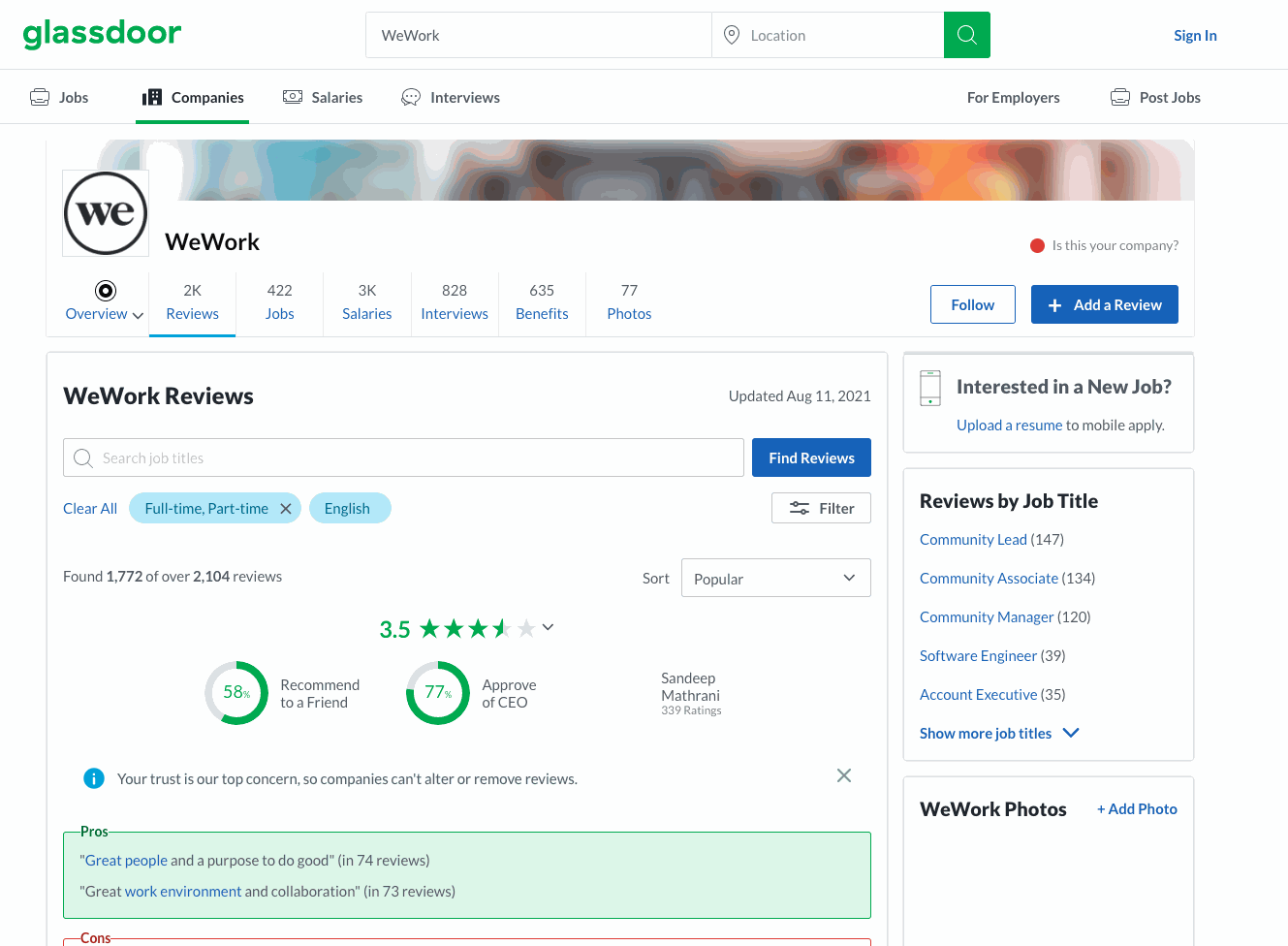This screenshot has height=946, width=1288.
Task: Click the Salaries money icon
Action: pyautogui.click(x=293, y=97)
